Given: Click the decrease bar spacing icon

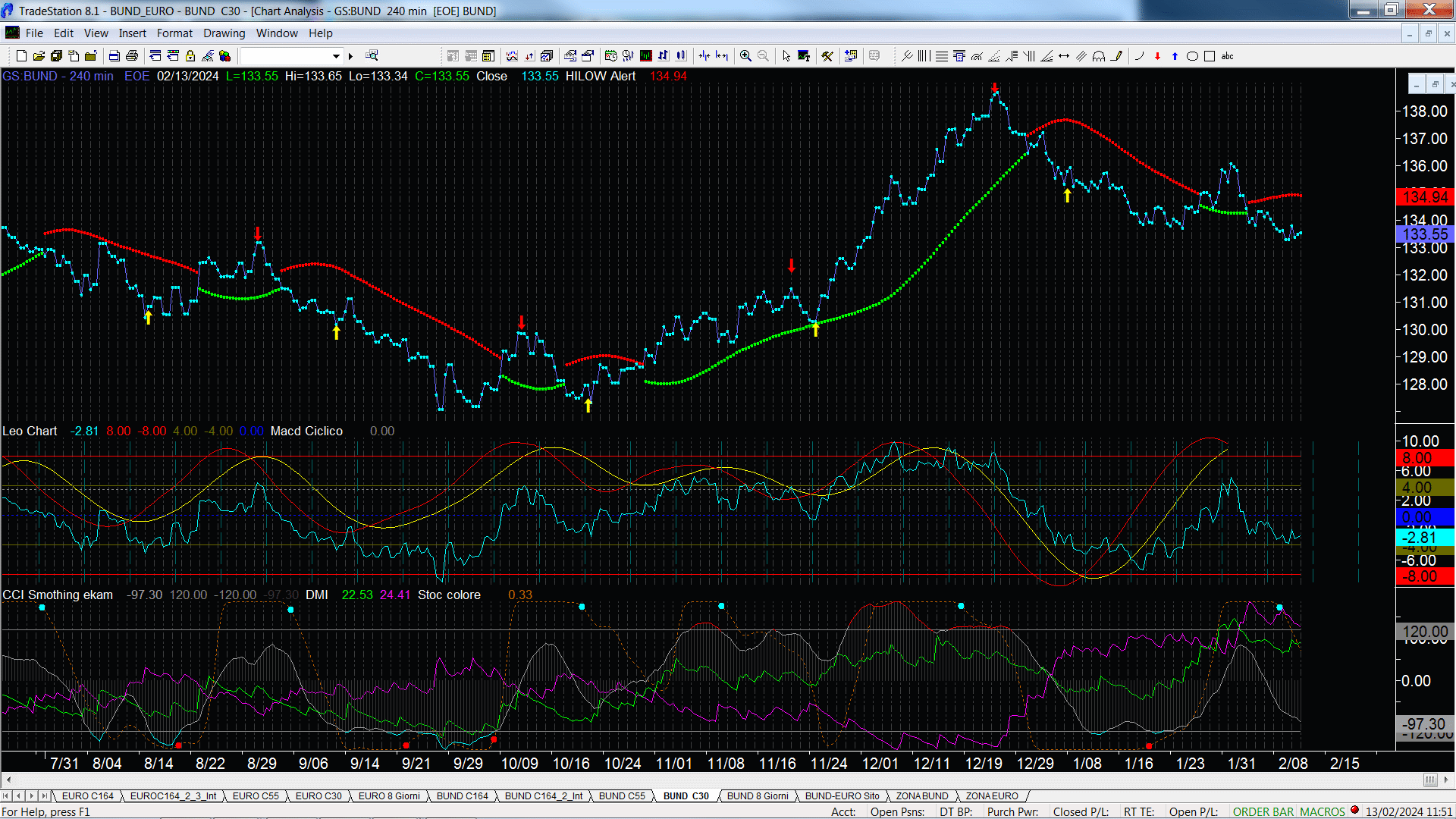Looking at the screenshot, I should pyautogui.click(x=704, y=55).
